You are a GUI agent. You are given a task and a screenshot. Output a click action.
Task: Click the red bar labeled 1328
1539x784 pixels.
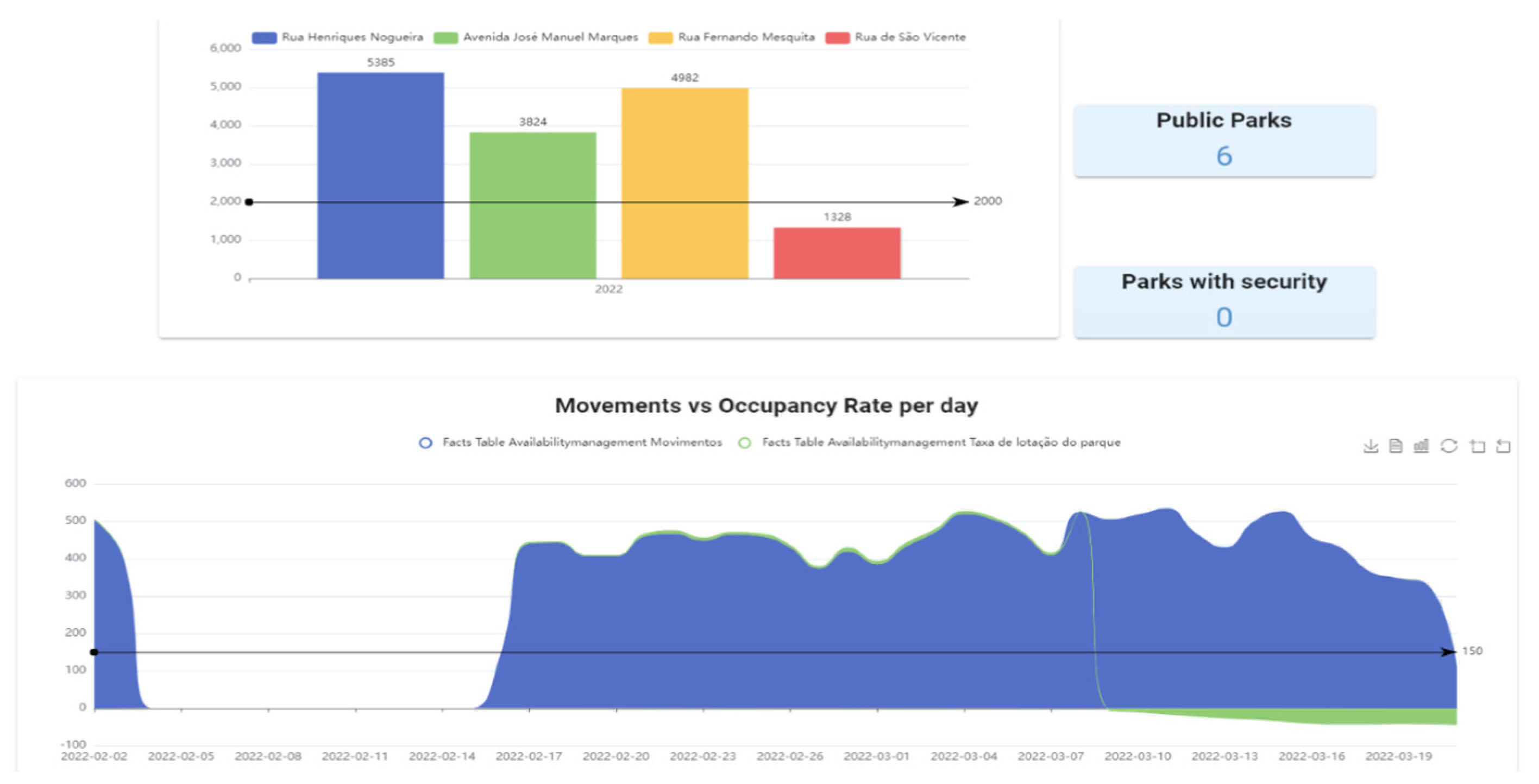point(837,252)
